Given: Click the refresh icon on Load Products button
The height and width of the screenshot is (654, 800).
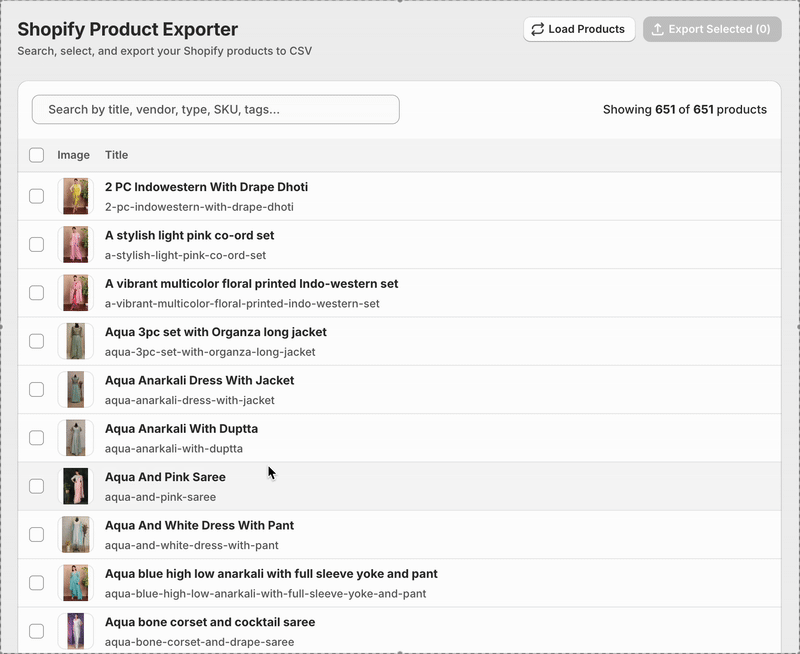Looking at the screenshot, I should [538, 29].
